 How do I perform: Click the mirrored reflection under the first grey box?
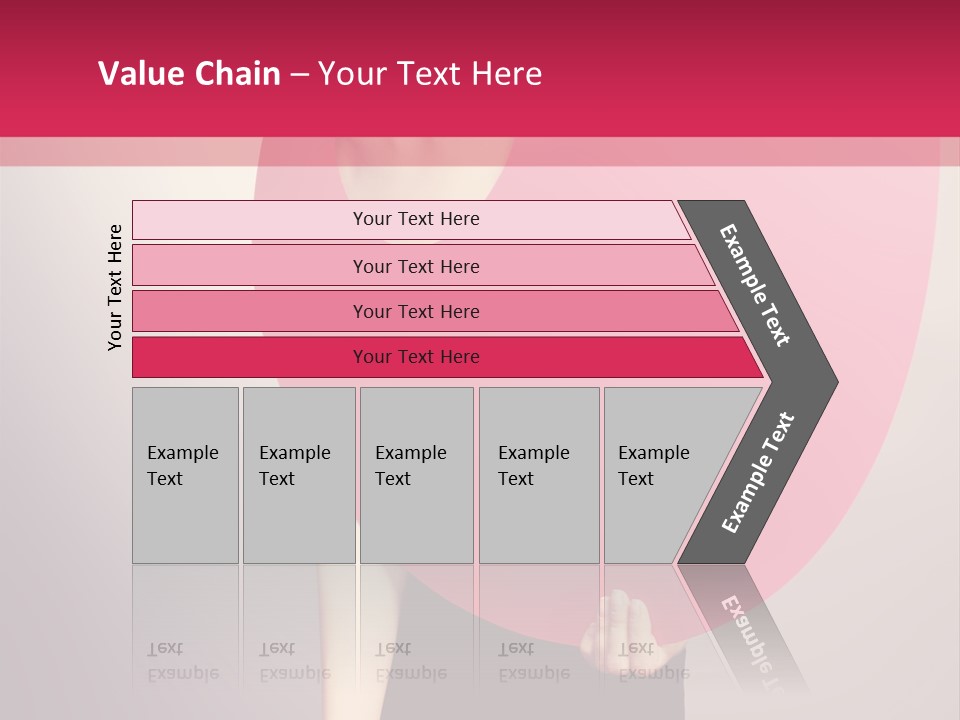(x=184, y=640)
